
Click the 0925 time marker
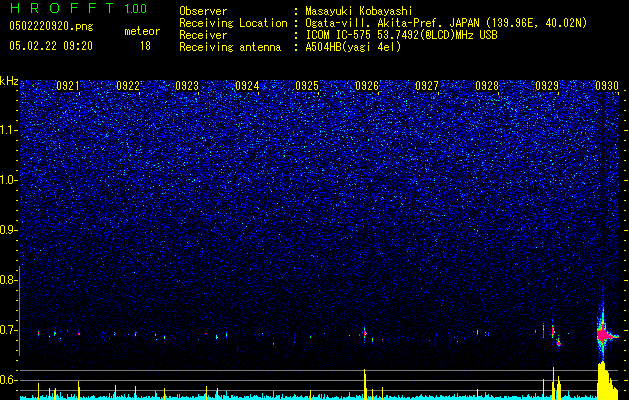pyautogui.click(x=307, y=86)
